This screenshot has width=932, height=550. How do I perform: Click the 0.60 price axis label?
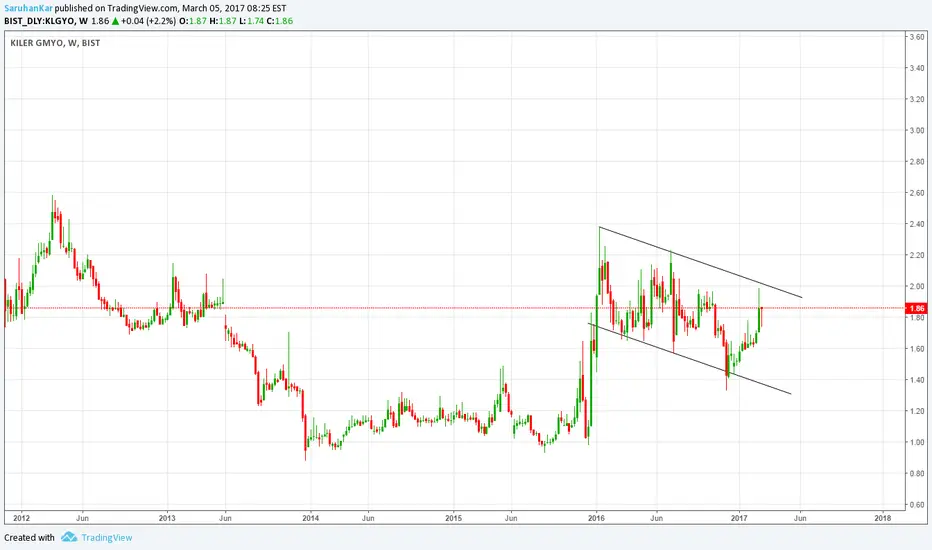917,505
